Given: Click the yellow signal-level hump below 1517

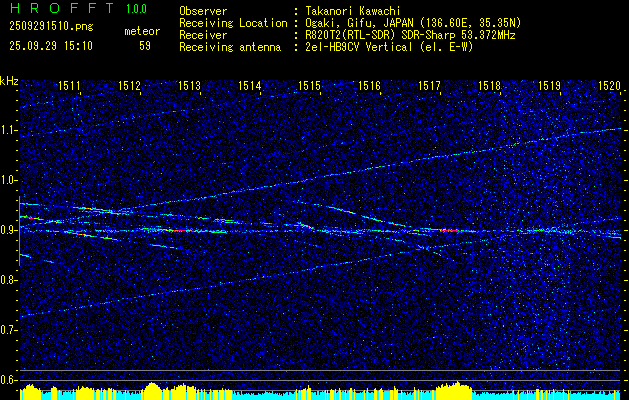Looking at the screenshot, I should click(454, 391).
